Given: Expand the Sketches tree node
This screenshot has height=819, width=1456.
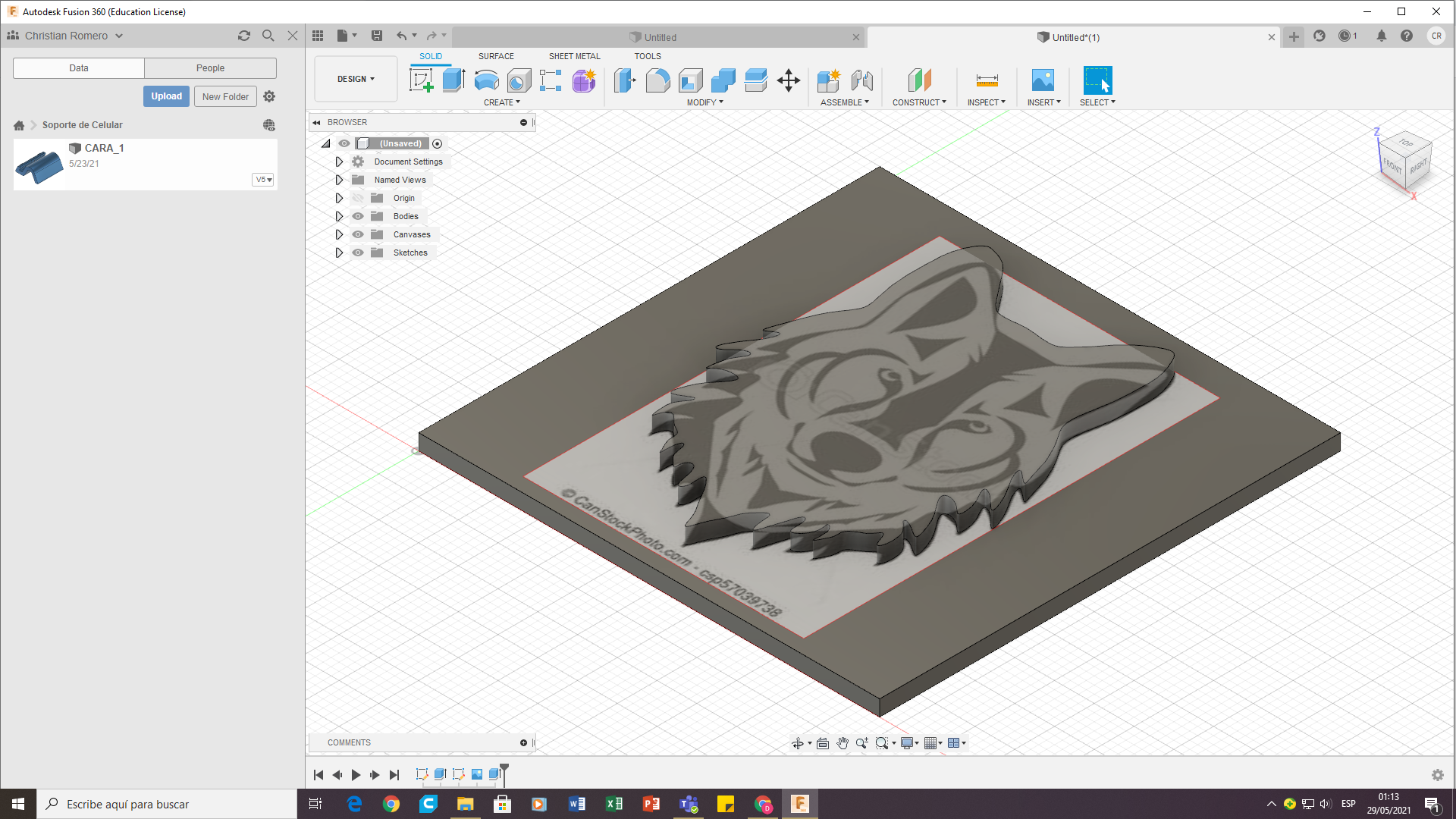Looking at the screenshot, I should (x=339, y=253).
